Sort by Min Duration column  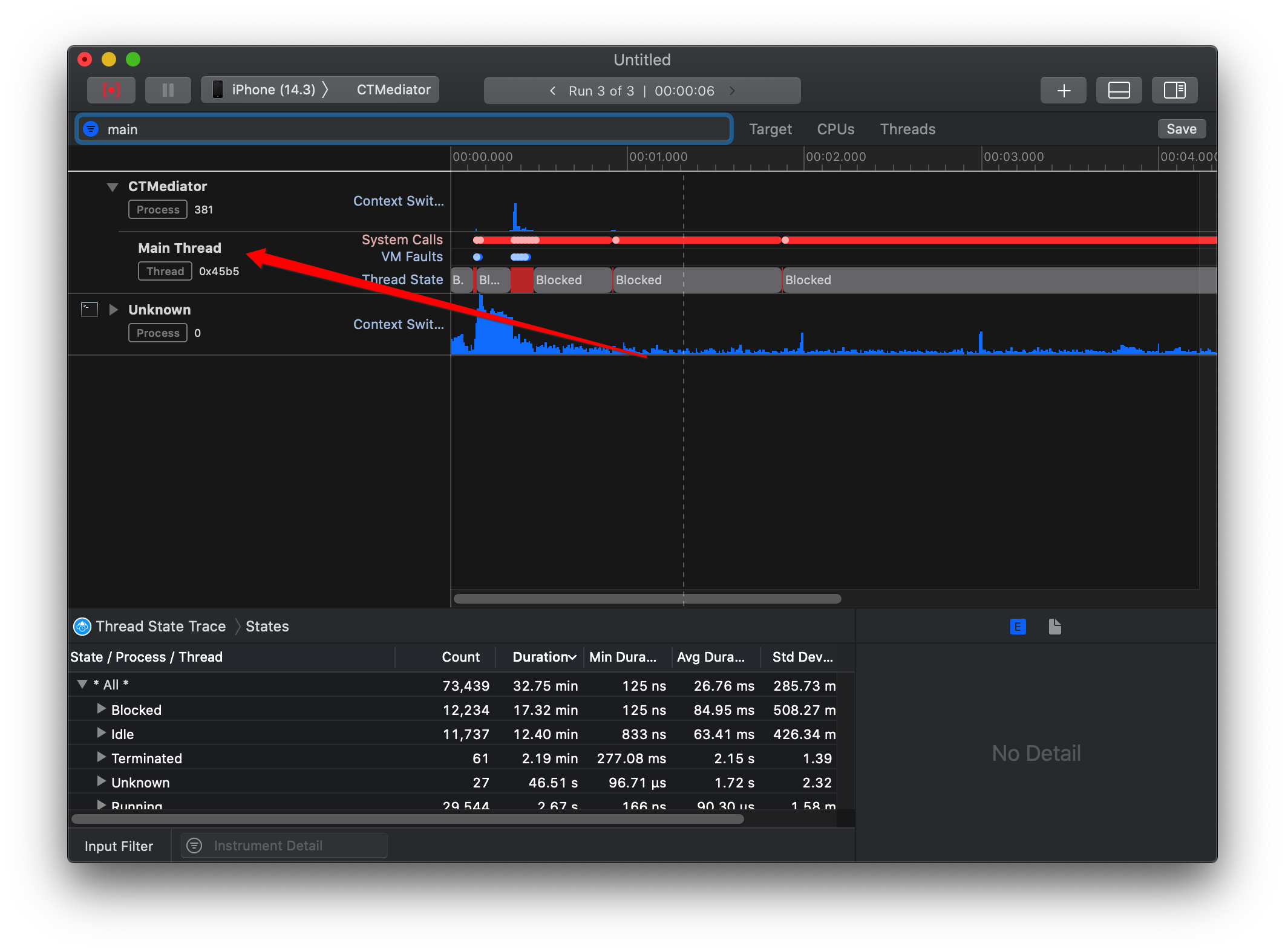pyautogui.click(x=623, y=657)
